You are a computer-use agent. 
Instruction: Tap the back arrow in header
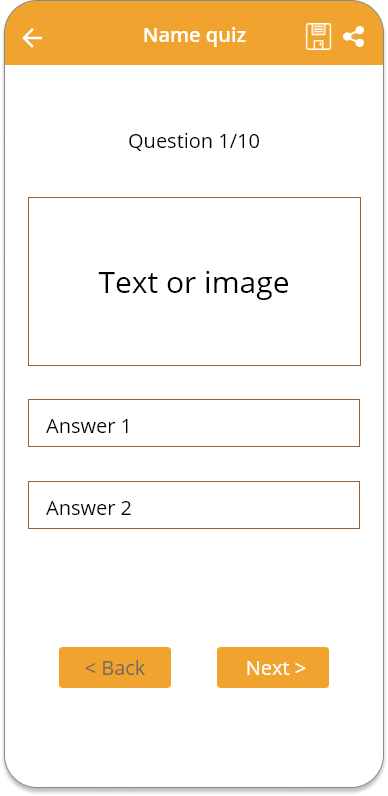click(32, 38)
